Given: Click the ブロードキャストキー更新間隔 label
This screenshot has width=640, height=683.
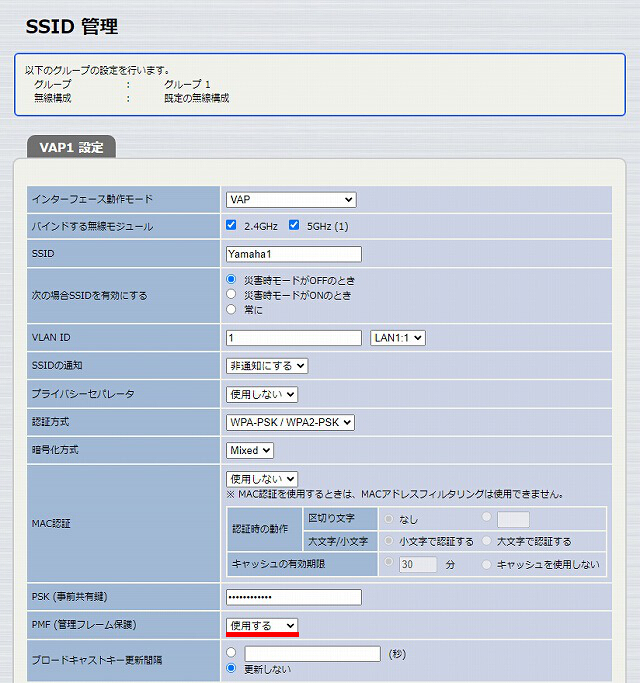Looking at the screenshot, I should pos(97,660).
